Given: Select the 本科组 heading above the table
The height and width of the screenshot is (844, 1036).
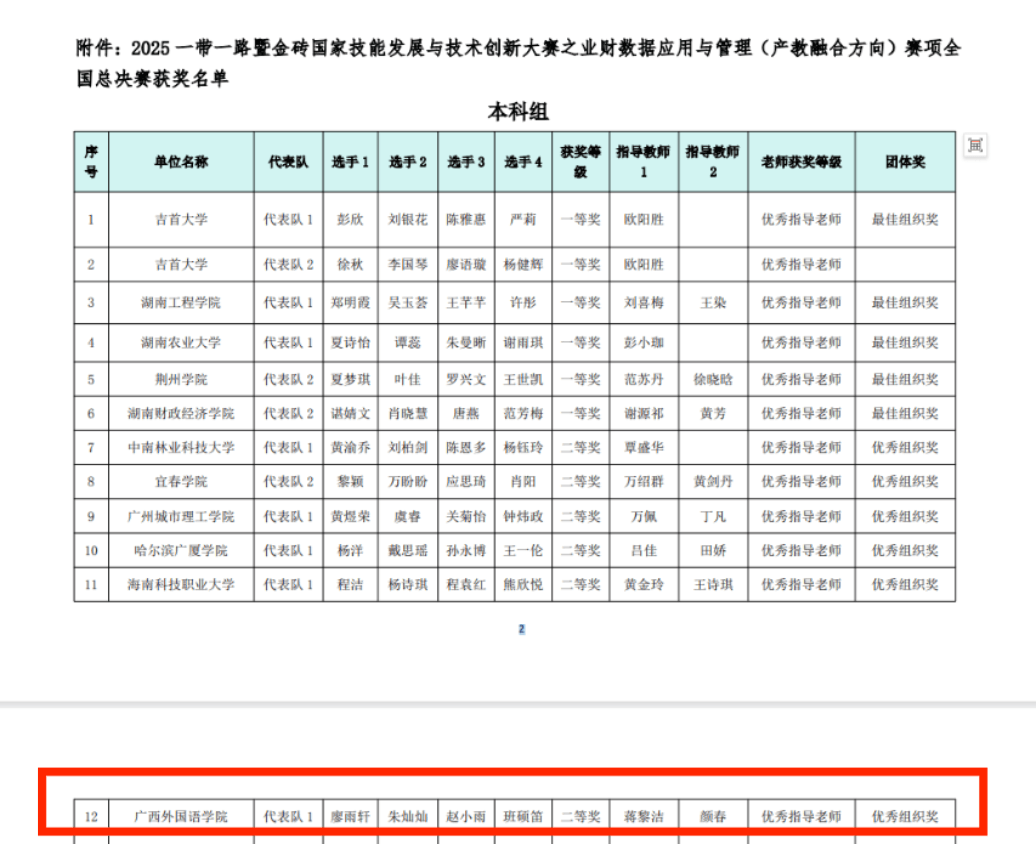Looking at the screenshot, I should 517,111.
